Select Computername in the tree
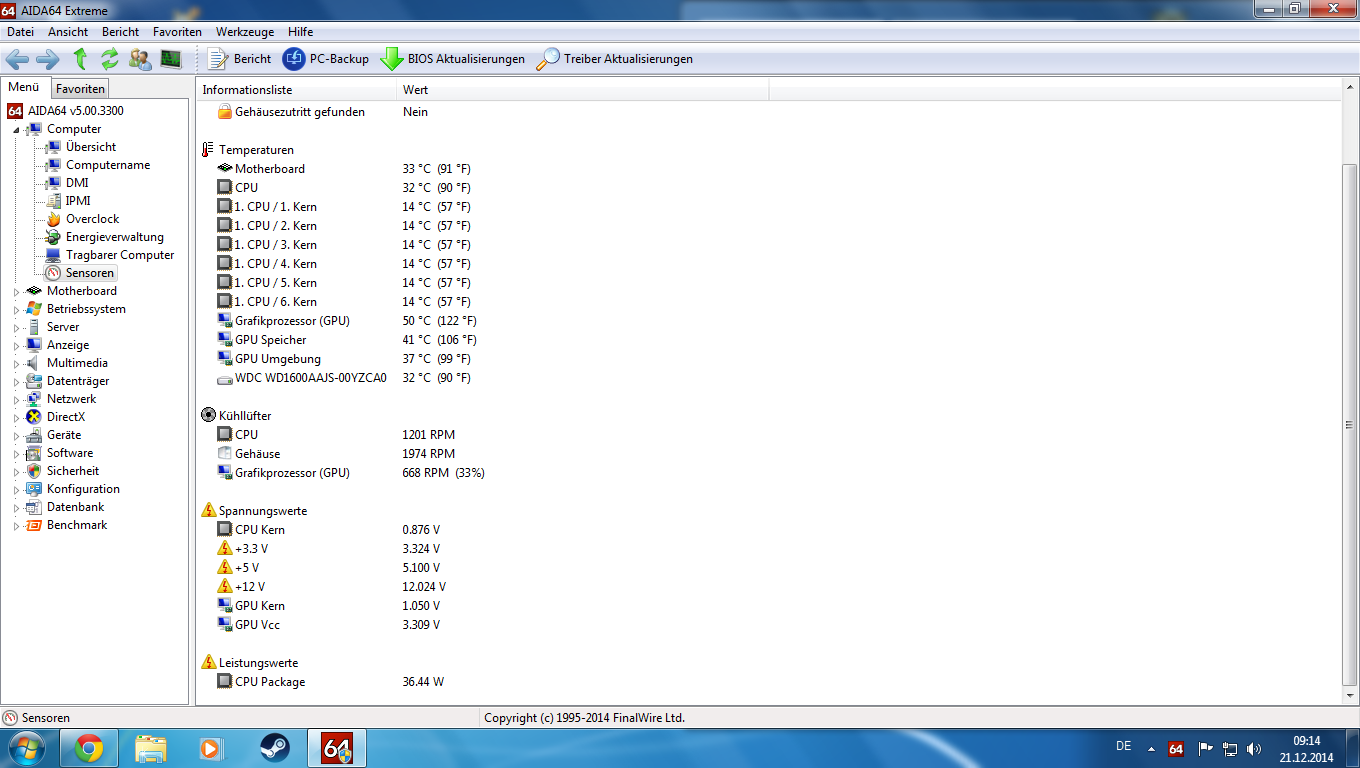The width and height of the screenshot is (1360, 768). [108, 165]
